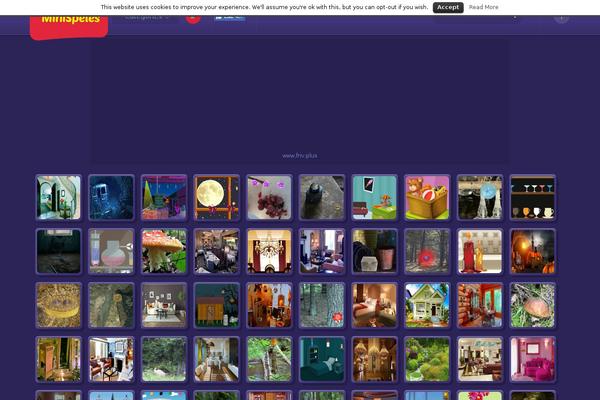Open the Read More cookie link
This screenshot has height=400, width=600.
click(483, 7)
